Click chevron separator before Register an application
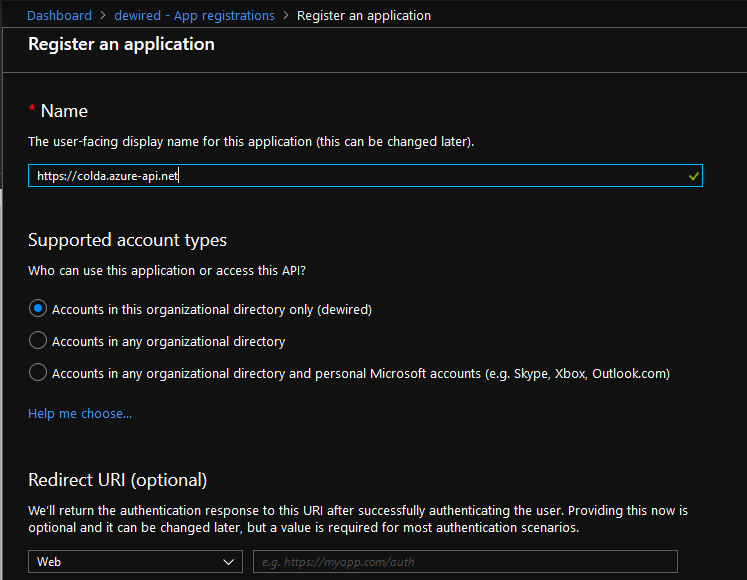 [286, 15]
